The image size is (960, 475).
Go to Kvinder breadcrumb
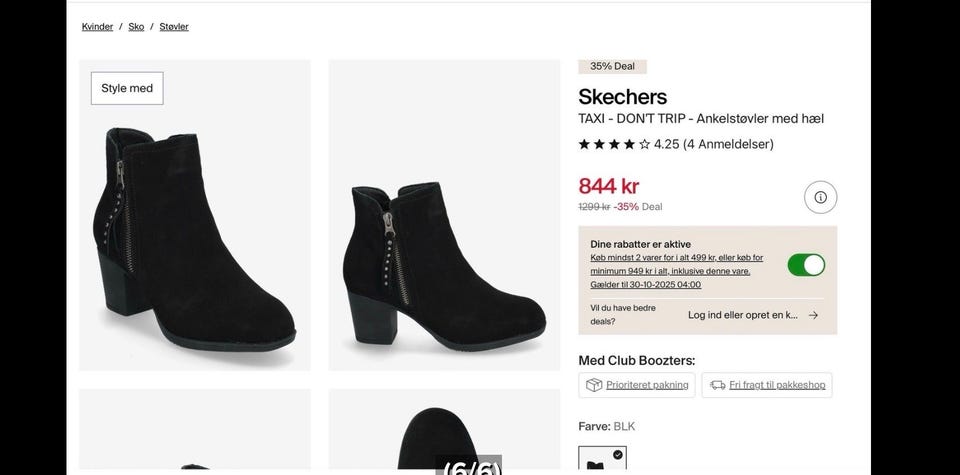point(97,27)
